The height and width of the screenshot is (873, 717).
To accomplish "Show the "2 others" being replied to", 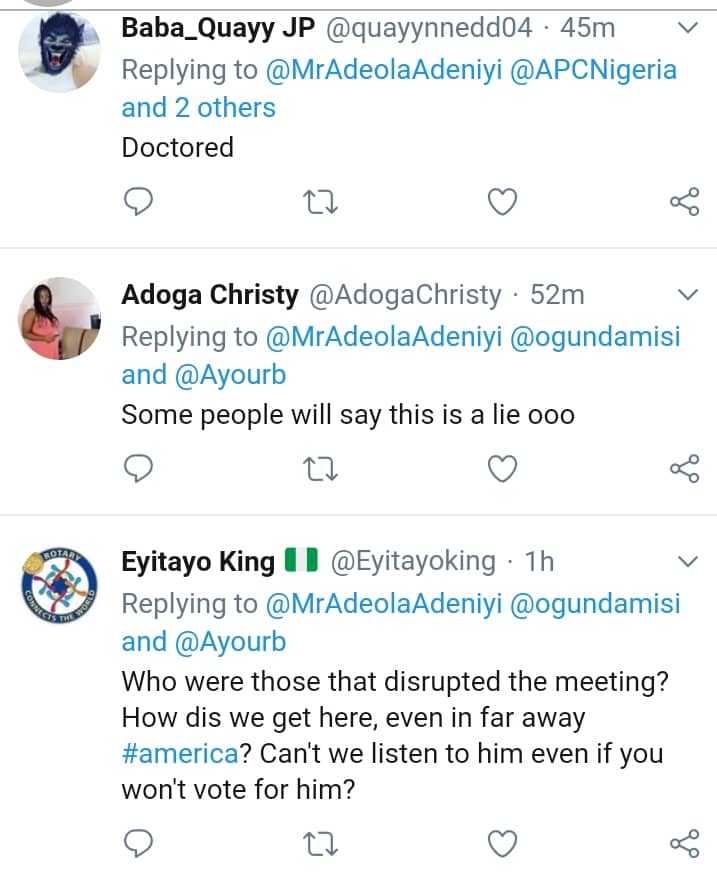I will click(x=225, y=108).
